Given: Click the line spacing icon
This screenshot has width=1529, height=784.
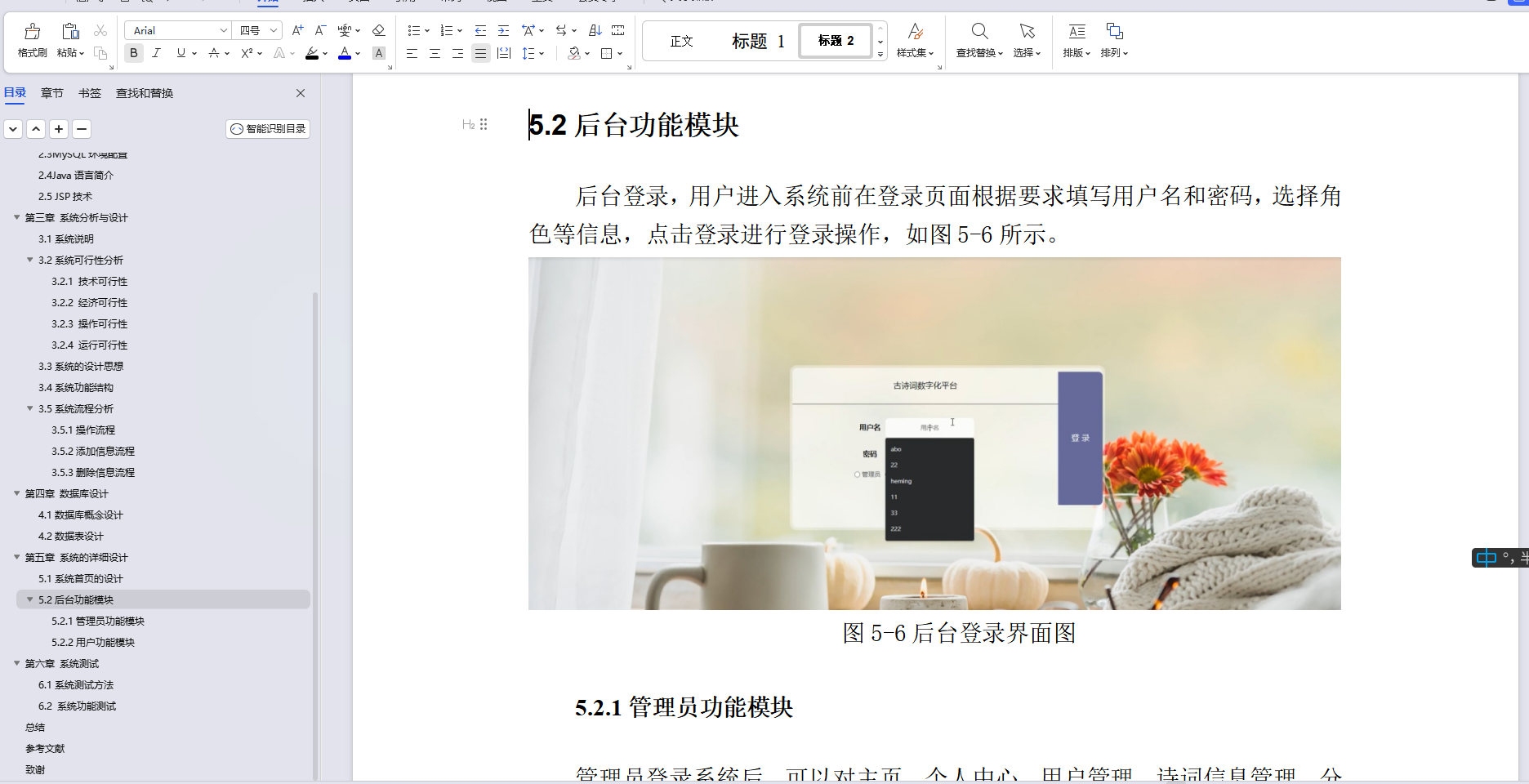Looking at the screenshot, I should tap(528, 53).
